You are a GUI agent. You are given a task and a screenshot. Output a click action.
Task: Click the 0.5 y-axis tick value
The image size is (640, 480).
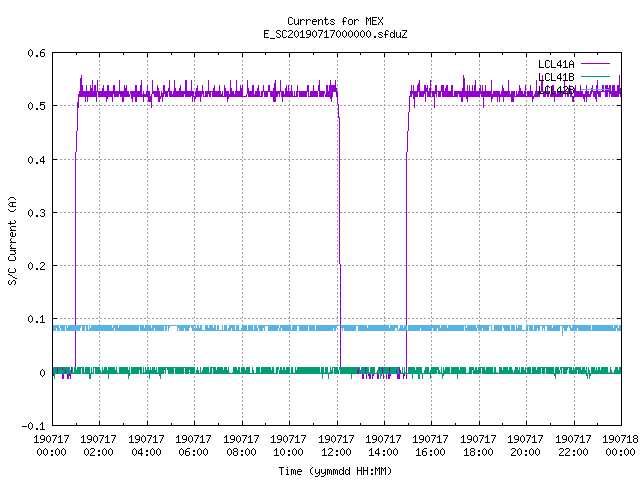click(36, 106)
